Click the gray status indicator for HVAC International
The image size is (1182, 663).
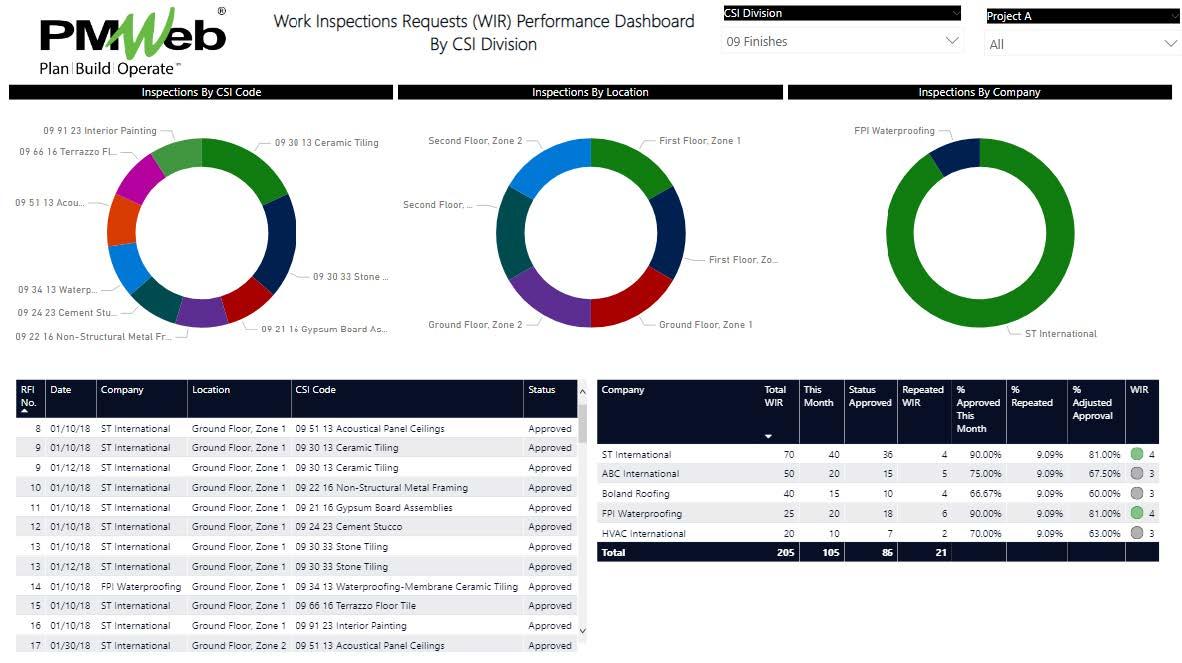coord(1137,533)
